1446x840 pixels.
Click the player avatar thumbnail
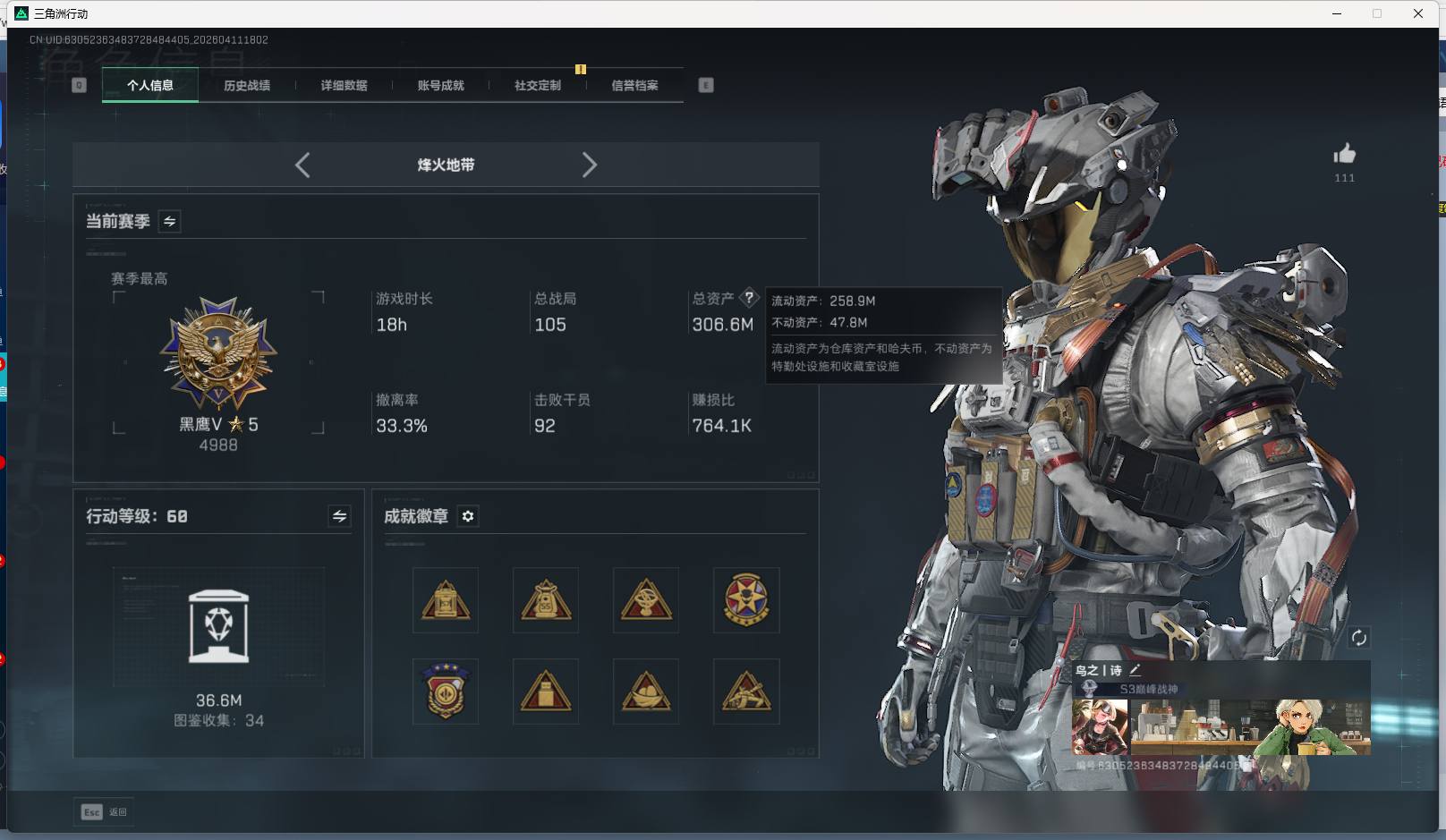(x=1101, y=727)
